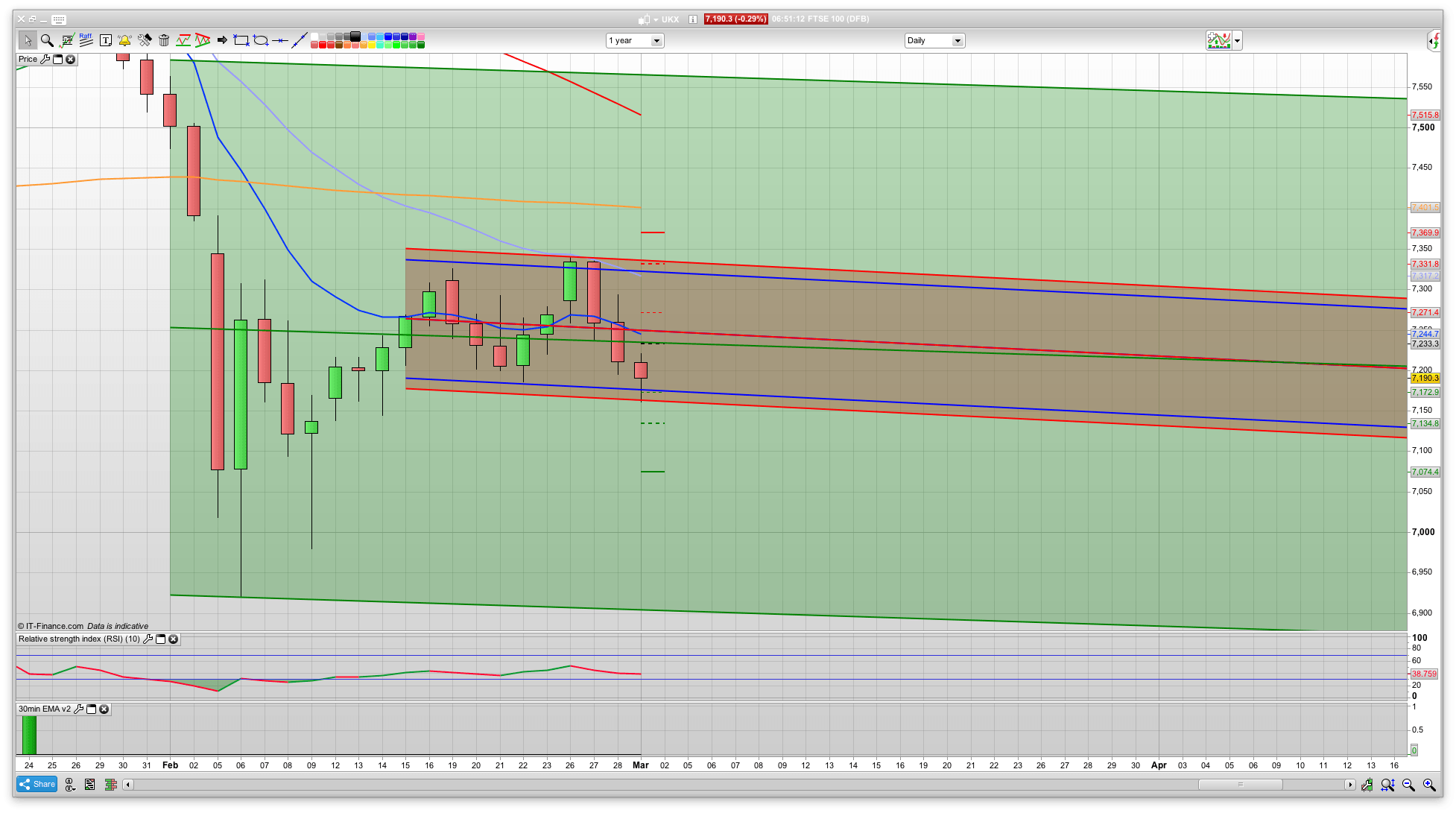The image size is (1456, 813).
Task: Open the UKX instrument dropdown arrow
Action: 656,19
